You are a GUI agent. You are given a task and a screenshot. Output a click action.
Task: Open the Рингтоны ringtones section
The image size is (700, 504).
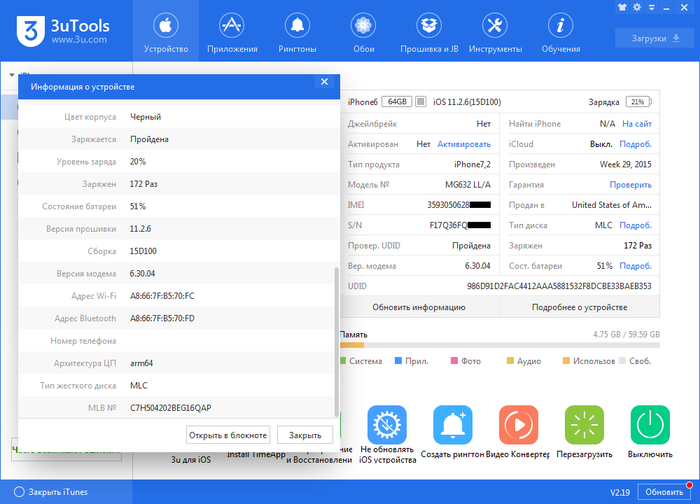tap(297, 30)
